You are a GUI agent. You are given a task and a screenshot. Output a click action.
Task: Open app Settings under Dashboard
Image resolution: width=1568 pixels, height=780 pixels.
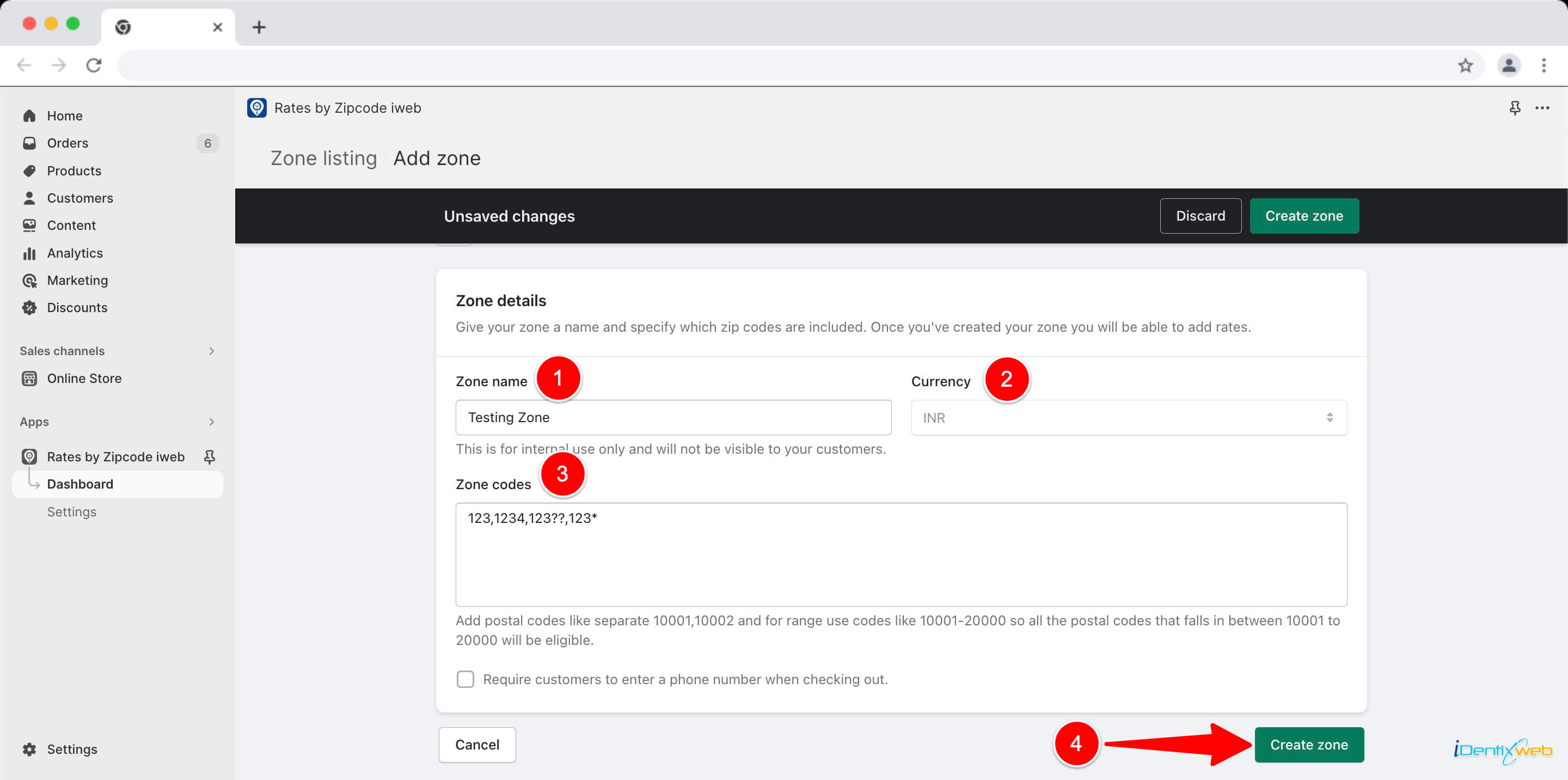72,512
